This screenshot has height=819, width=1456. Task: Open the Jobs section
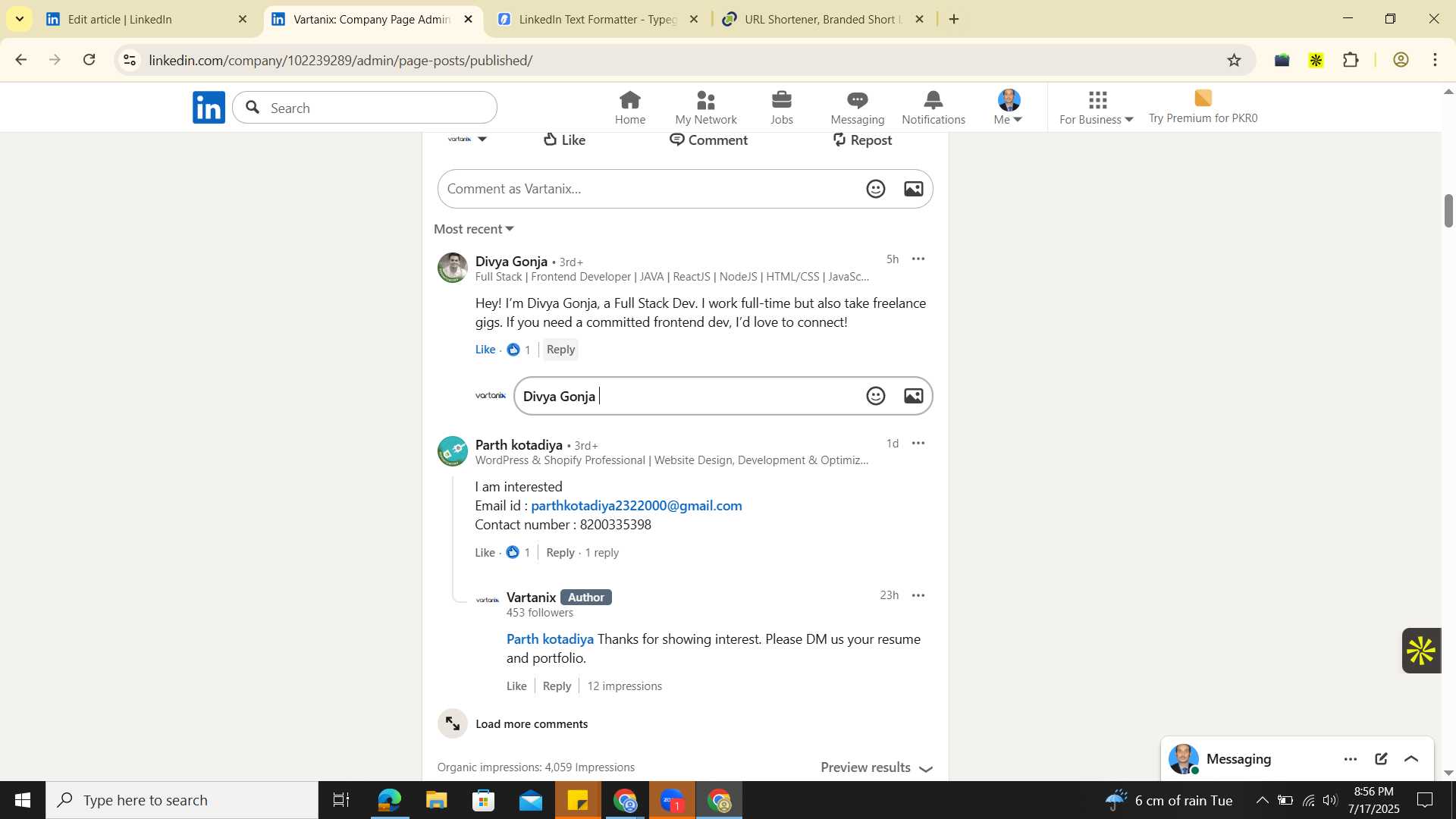(781, 107)
